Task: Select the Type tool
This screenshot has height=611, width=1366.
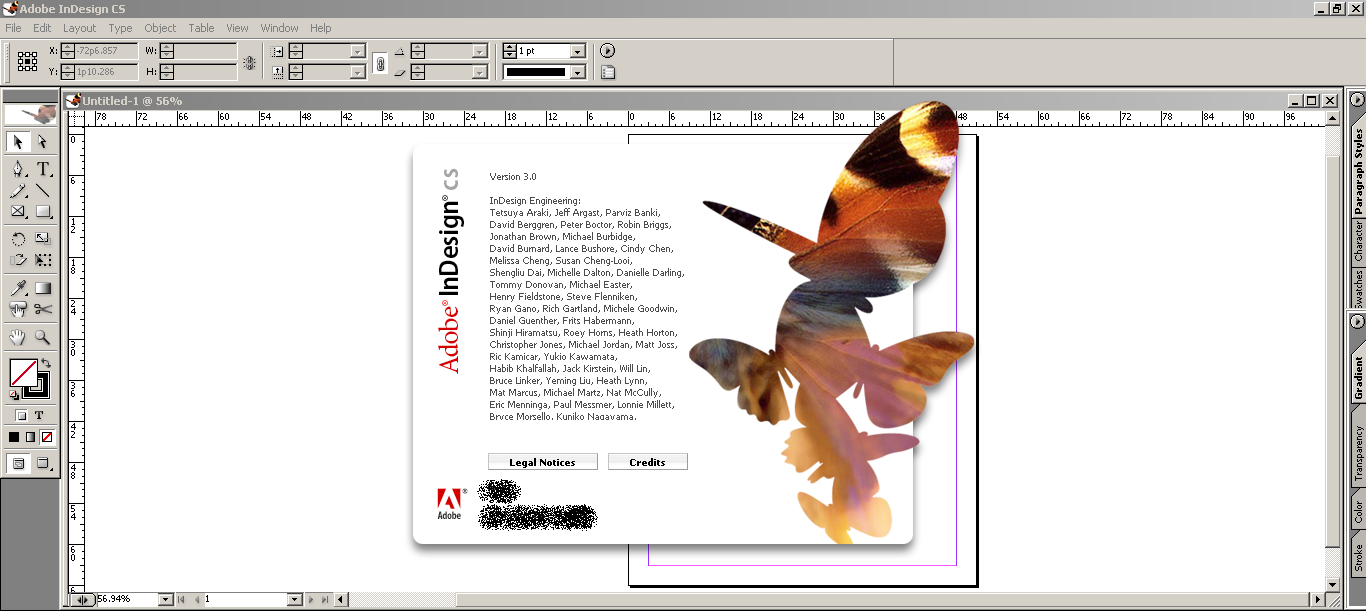Action: (x=43, y=168)
